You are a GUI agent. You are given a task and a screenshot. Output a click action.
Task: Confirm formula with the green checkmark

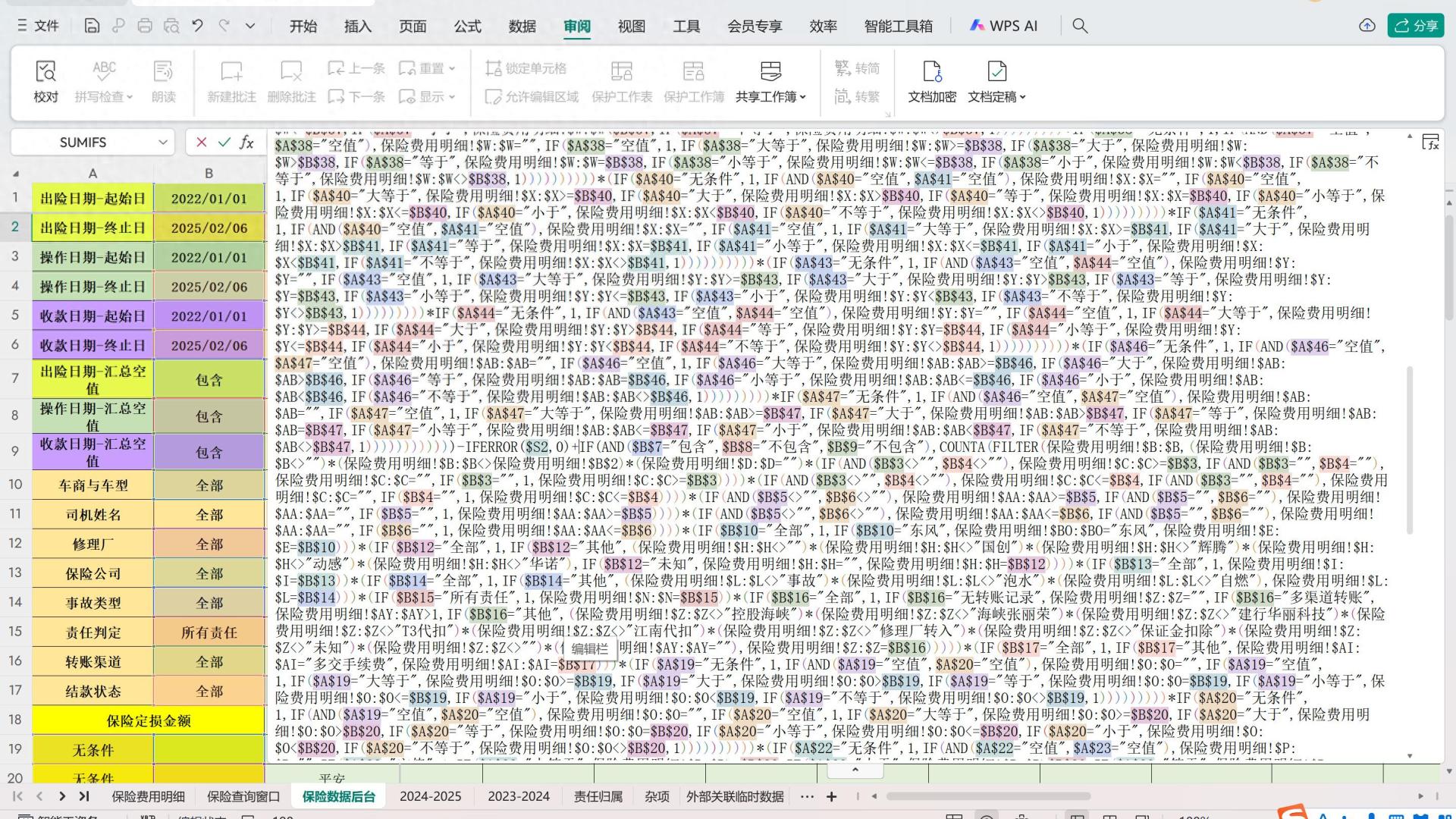pyautogui.click(x=224, y=142)
